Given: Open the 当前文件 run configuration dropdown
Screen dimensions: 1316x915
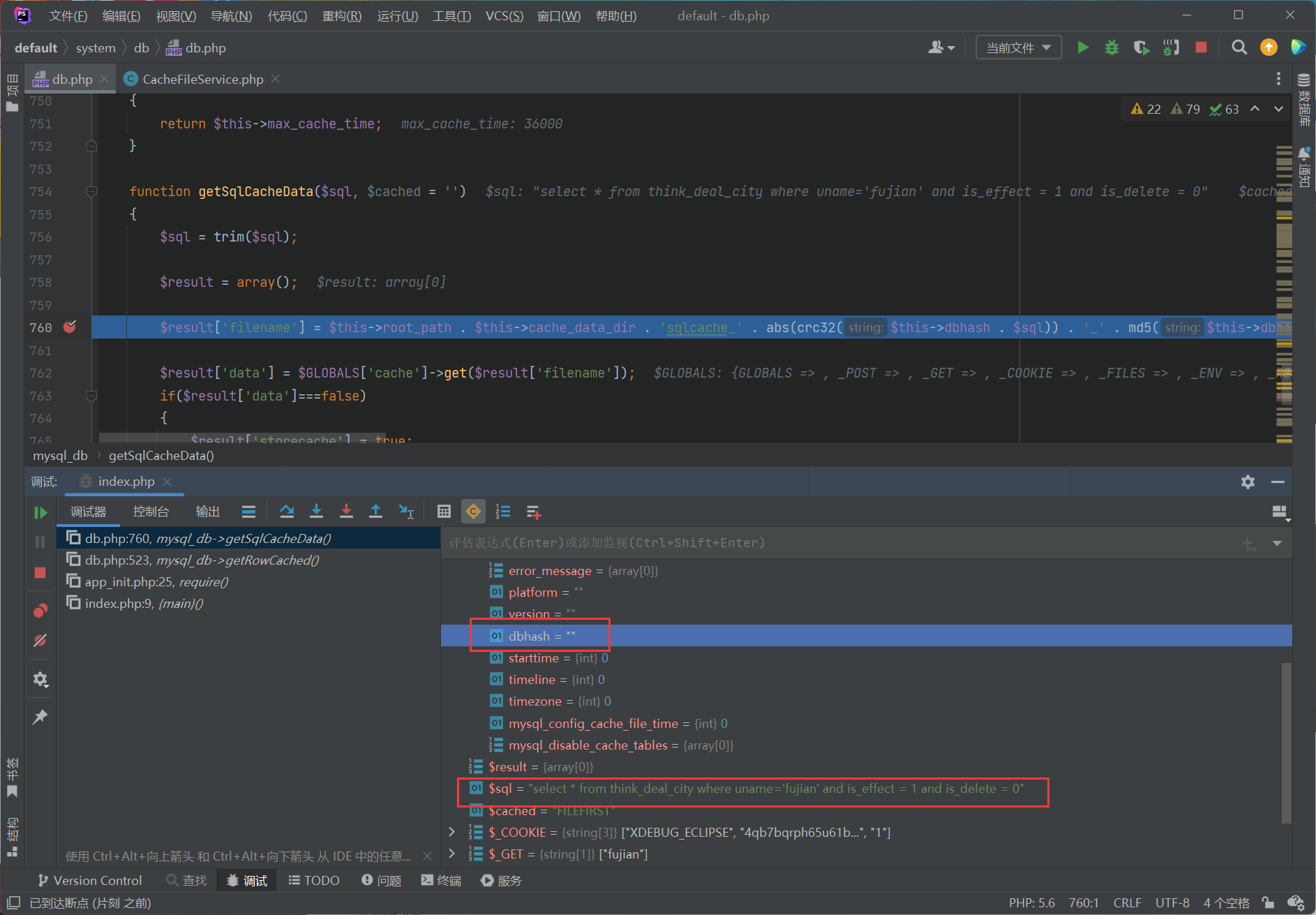Looking at the screenshot, I should coord(1018,47).
